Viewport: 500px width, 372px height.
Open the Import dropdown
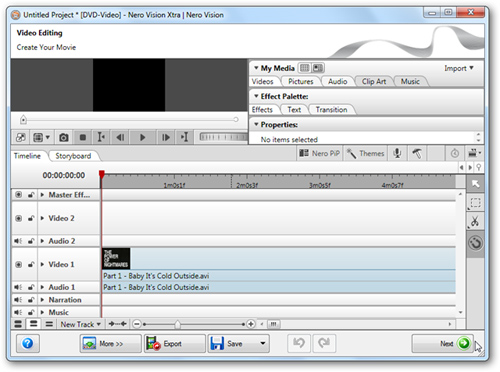coord(459,68)
